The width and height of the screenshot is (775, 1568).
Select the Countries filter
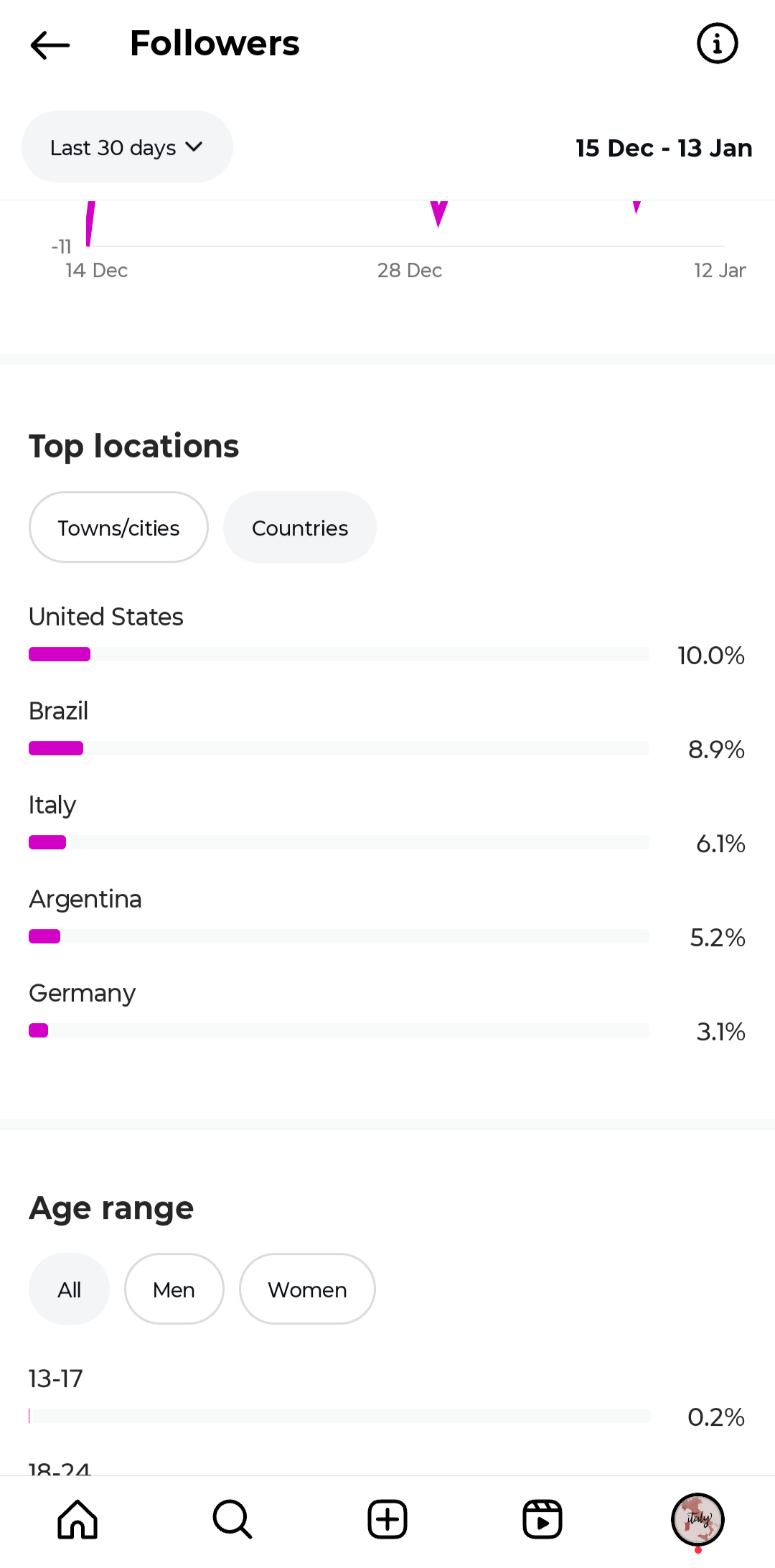[x=300, y=528]
